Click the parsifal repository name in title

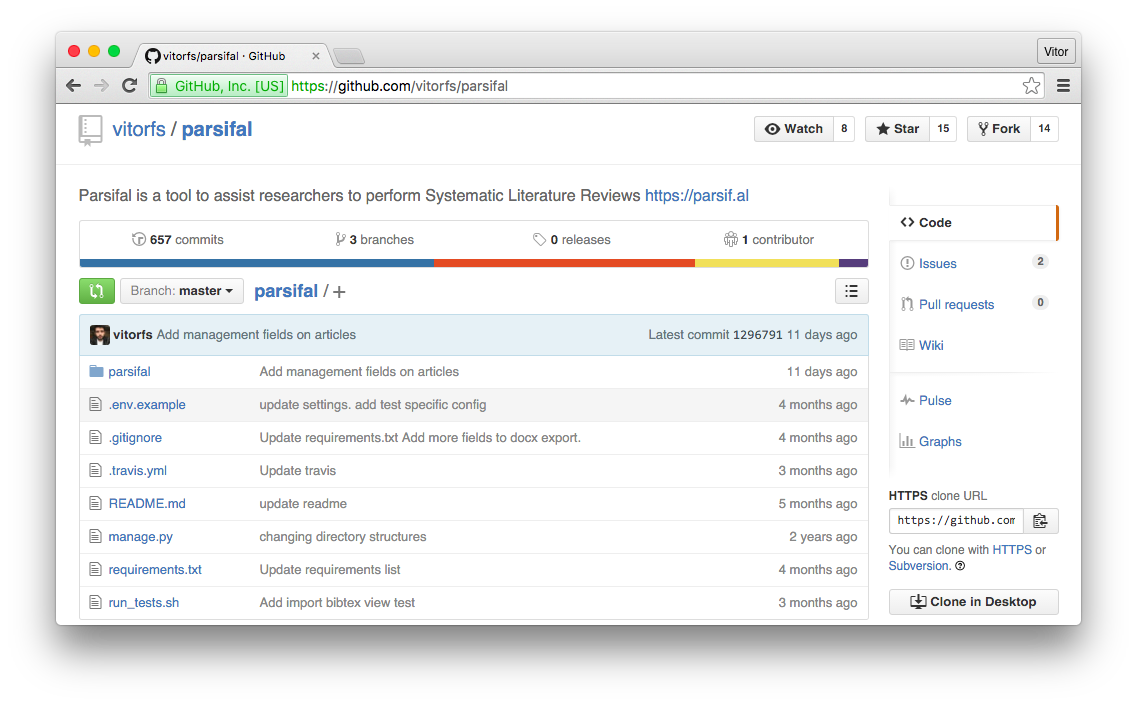pyautogui.click(x=217, y=129)
